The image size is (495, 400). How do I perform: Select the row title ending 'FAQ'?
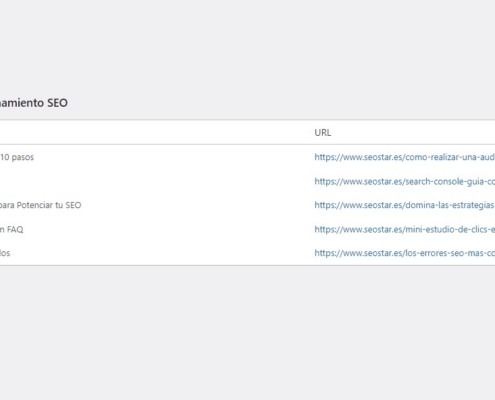12,229
